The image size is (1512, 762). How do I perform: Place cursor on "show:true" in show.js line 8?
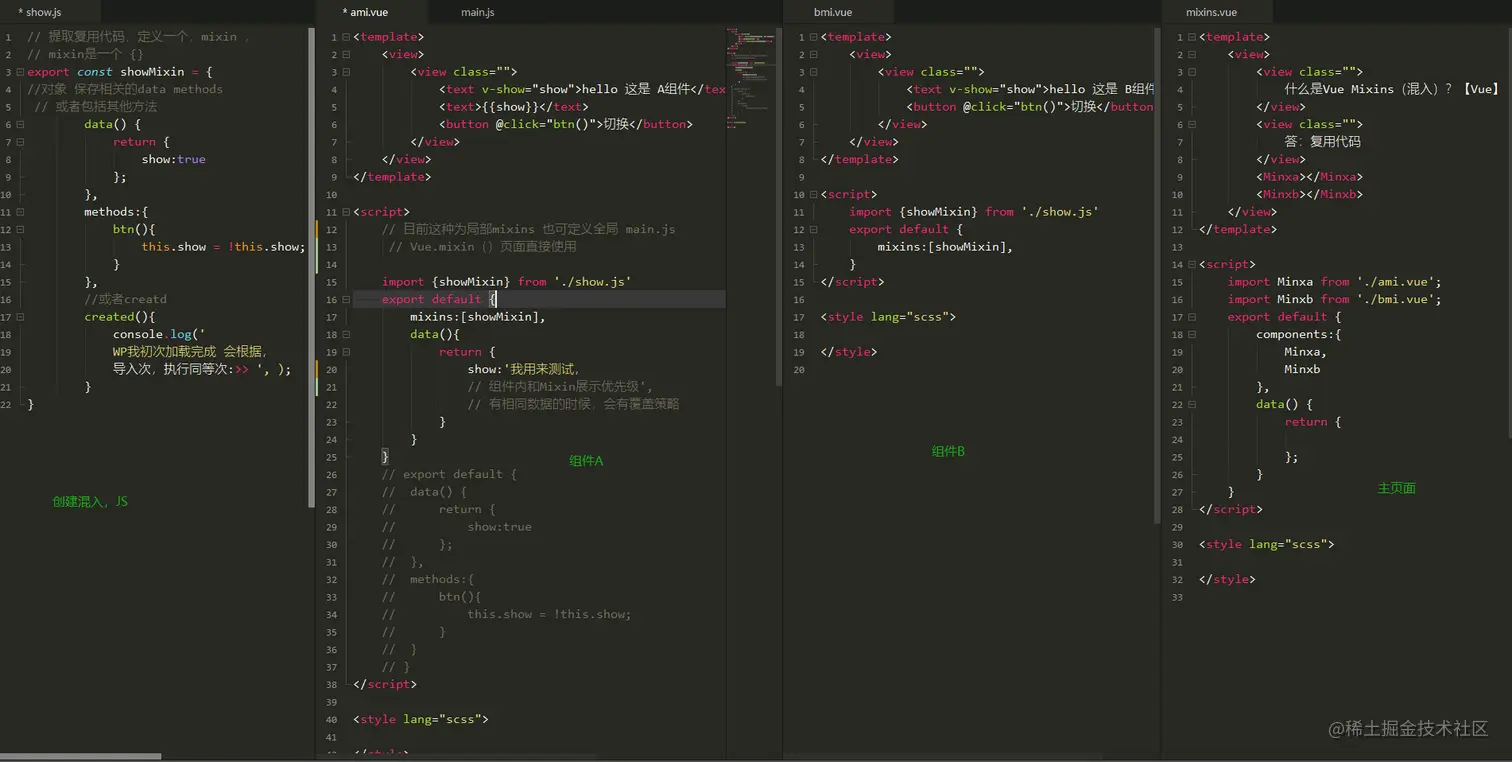[174, 159]
